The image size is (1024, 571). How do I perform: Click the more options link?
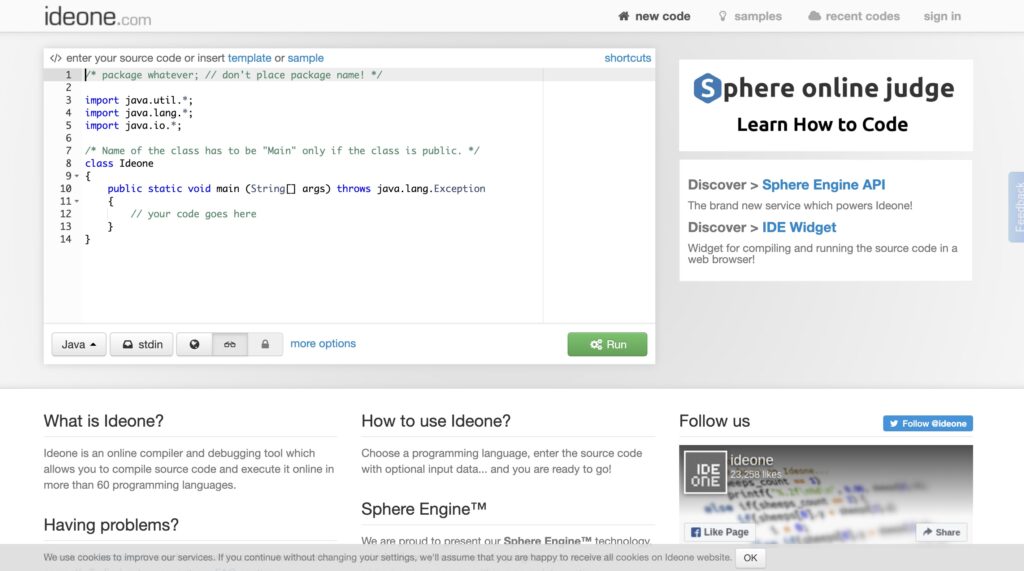(323, 344)
